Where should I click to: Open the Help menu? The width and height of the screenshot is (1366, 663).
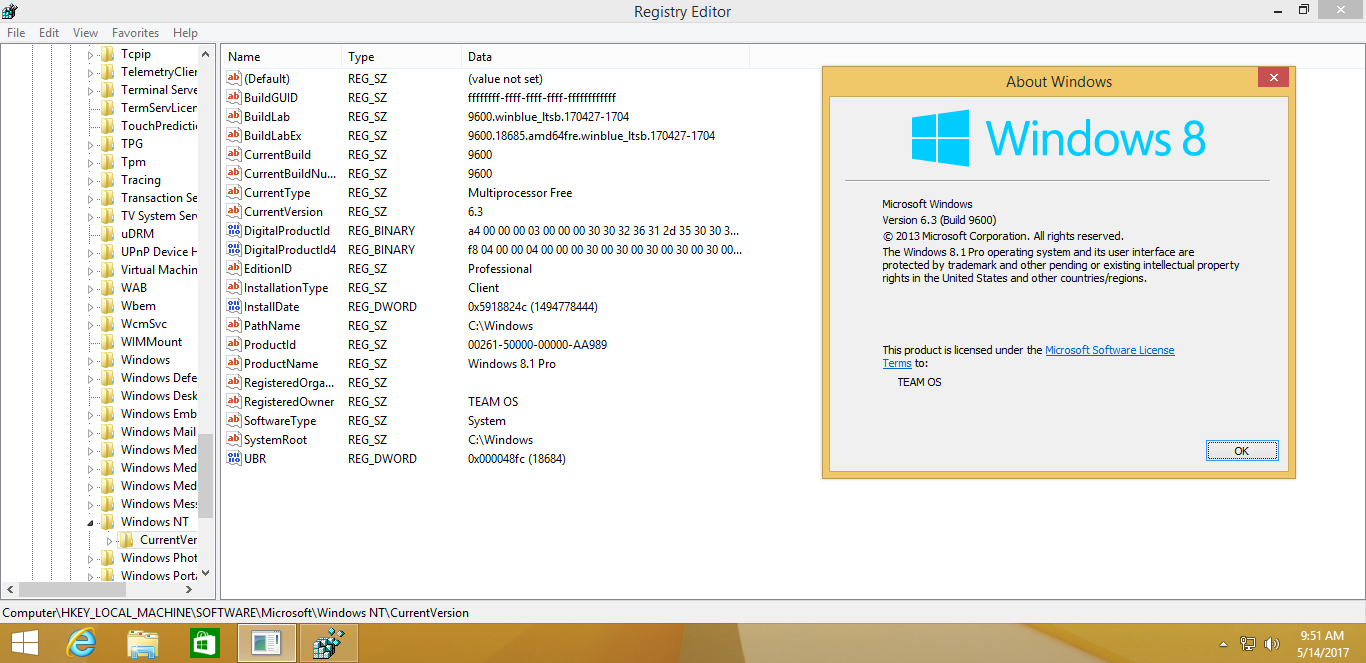point(185,33)
